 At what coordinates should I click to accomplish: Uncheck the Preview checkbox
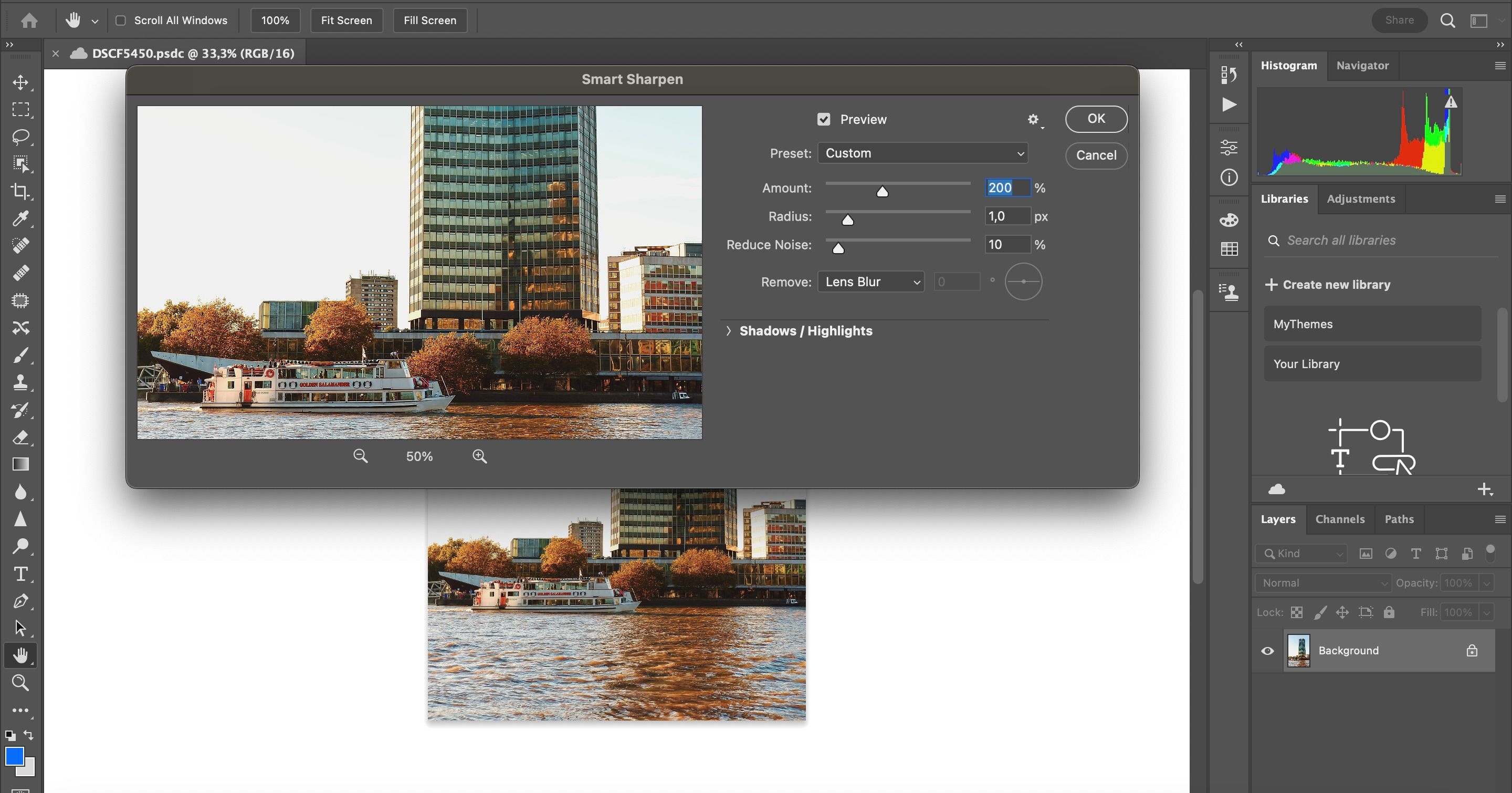pyautogui.click(x=824, y=119)
